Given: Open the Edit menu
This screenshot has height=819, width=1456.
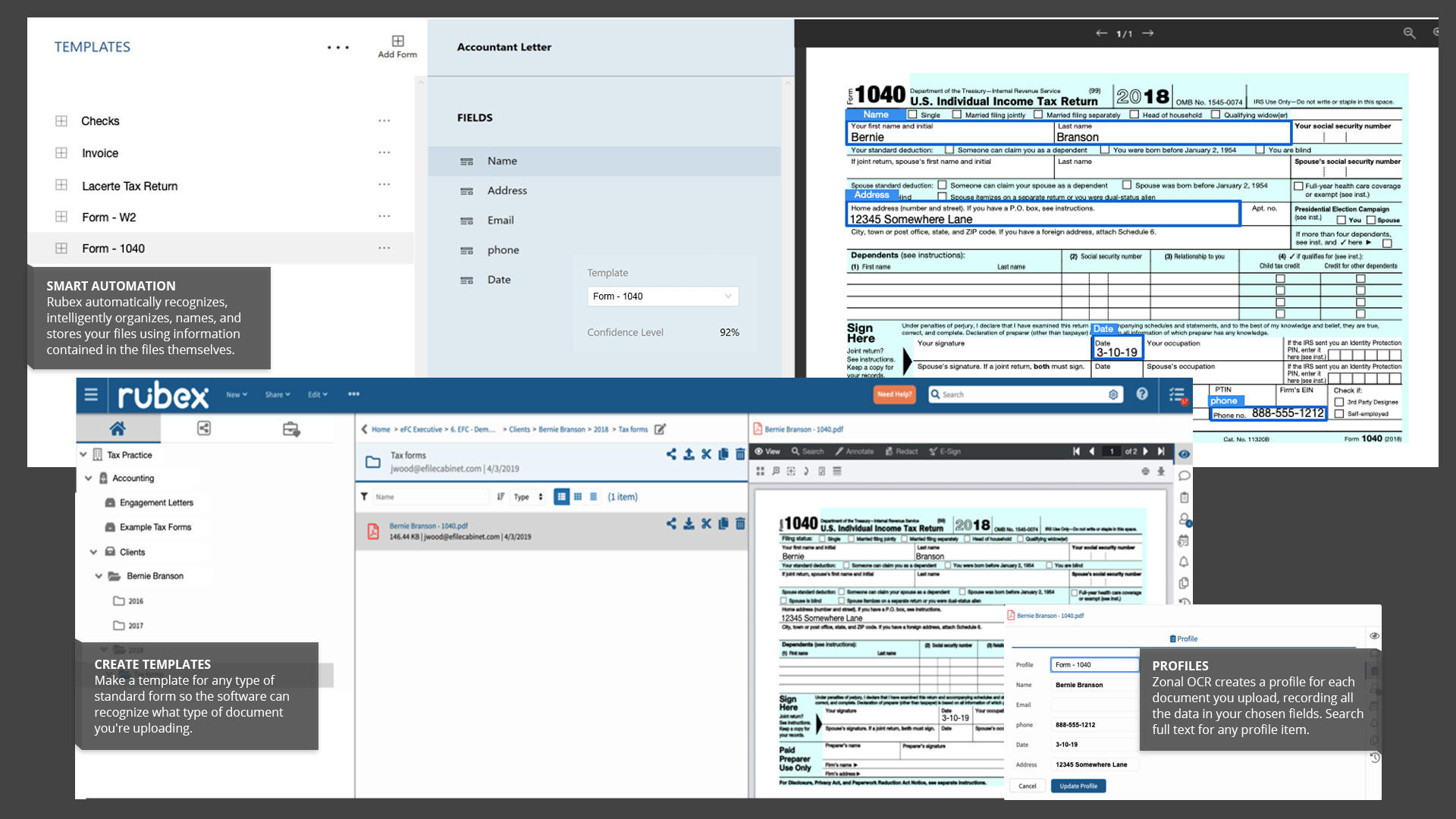Looking at the screenshot, I should point(318,394).
